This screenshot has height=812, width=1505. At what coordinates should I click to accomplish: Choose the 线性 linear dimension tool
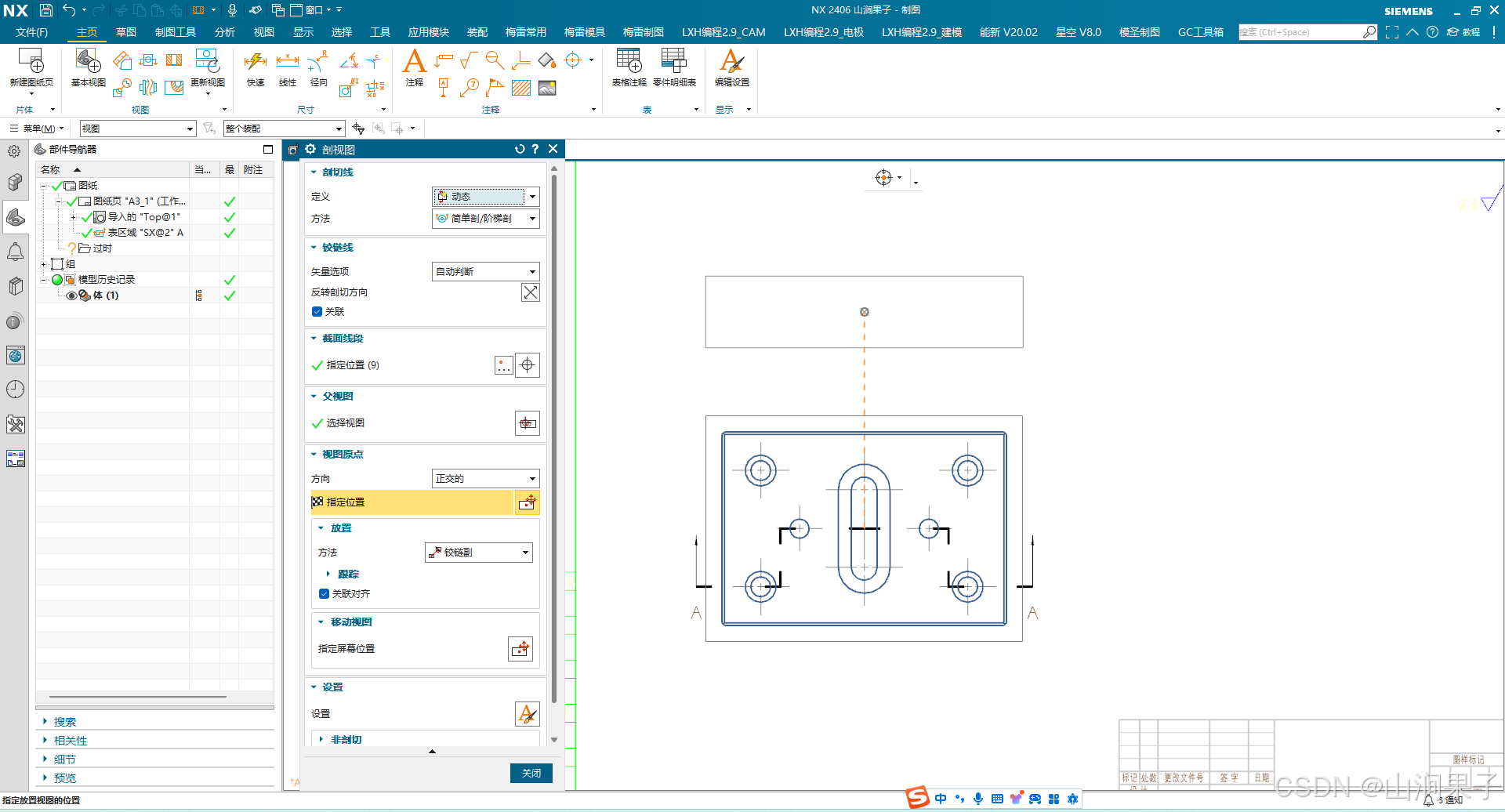point(288,61)
